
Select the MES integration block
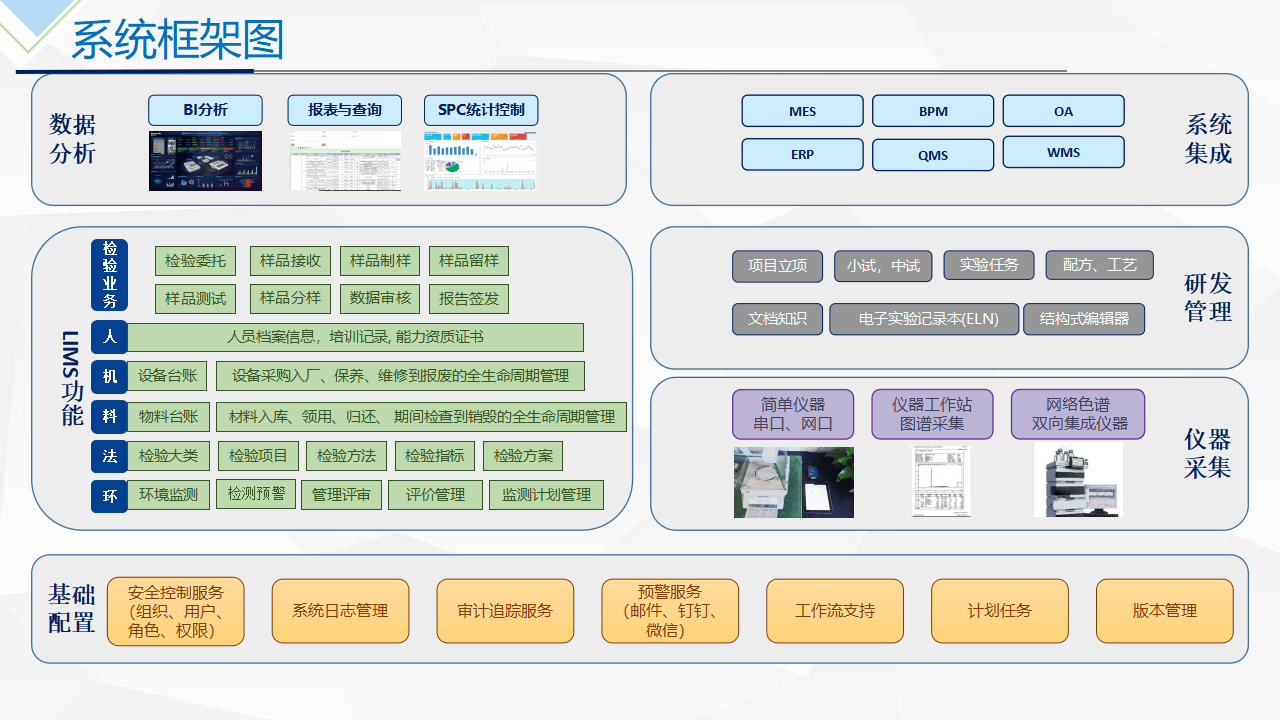click(802, 111)
